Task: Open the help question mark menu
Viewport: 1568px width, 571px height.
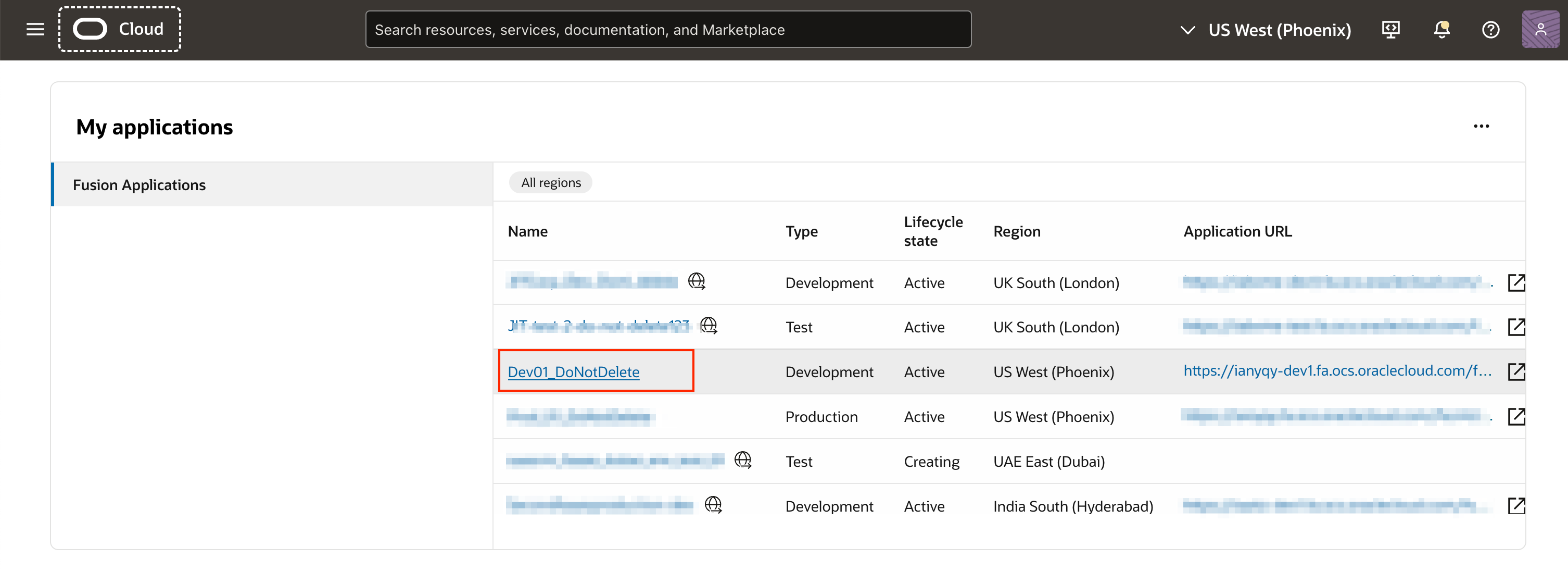Action: pyautogui.click(x=1490, y=29)
